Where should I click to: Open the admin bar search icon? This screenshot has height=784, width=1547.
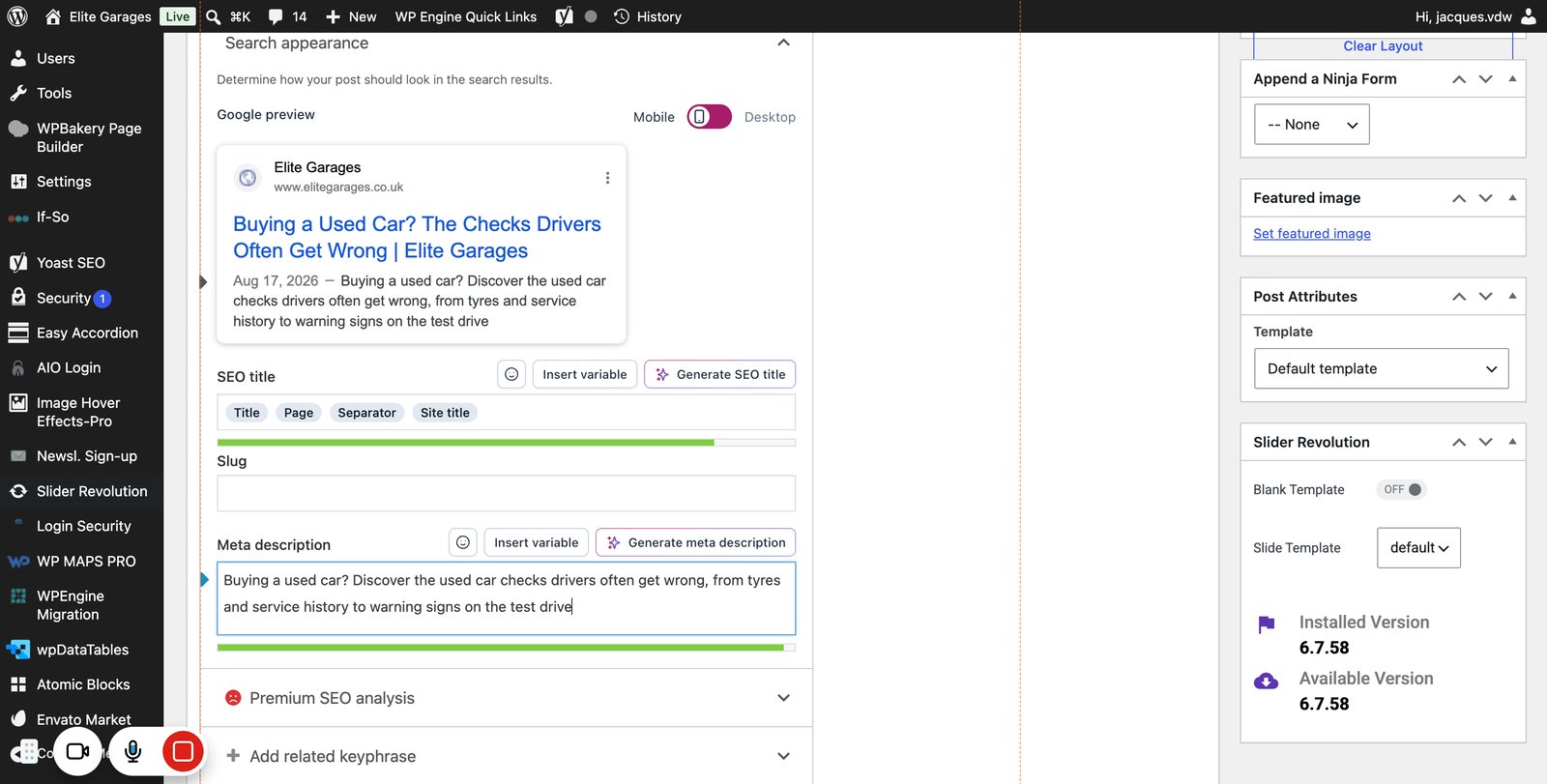[x=214, y=16]
